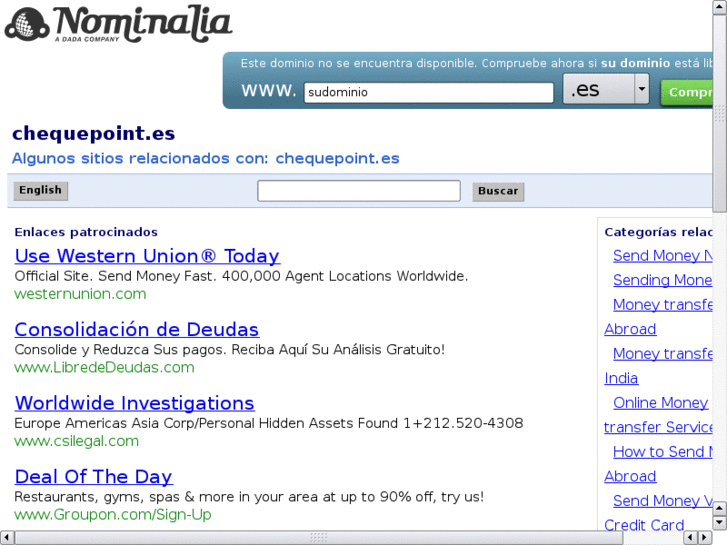Open the Deal Of The Day link
The height and width of the screenshot is (545, 727).
(x=94, y=477)
